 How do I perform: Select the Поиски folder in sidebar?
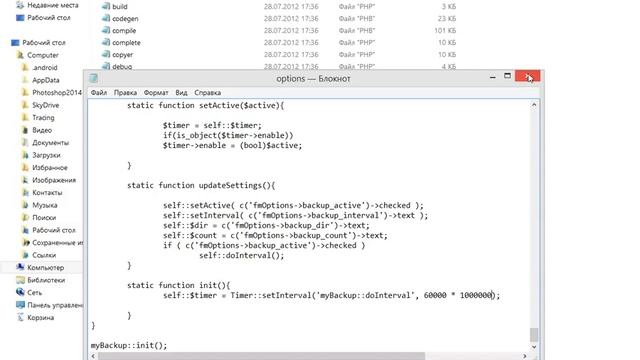tap(44, 218)
